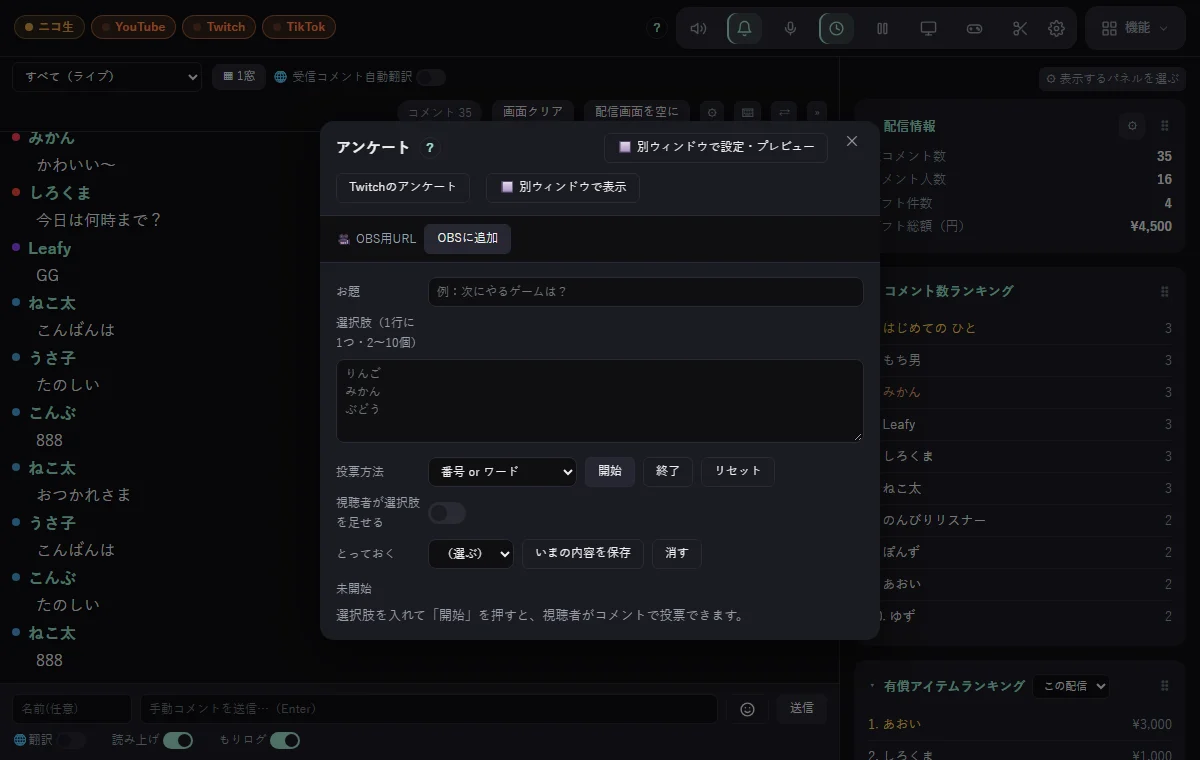Click the game controller icon in toolbar
Viewport: 1200px width, 760px height.
pos(974,28)
